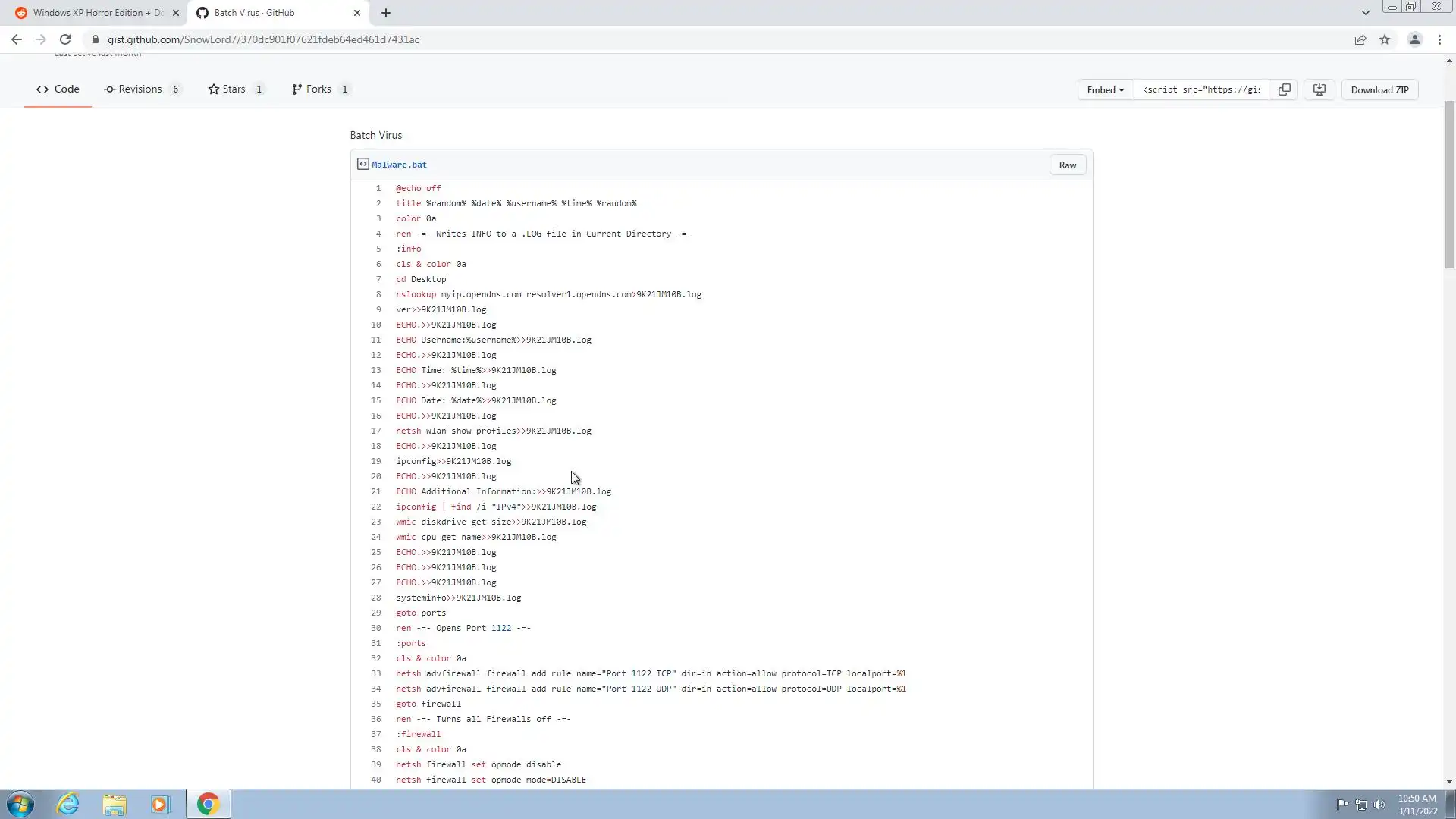1456x819 pixels.
Task: Open the Forks tab
Action: point(319,89)
